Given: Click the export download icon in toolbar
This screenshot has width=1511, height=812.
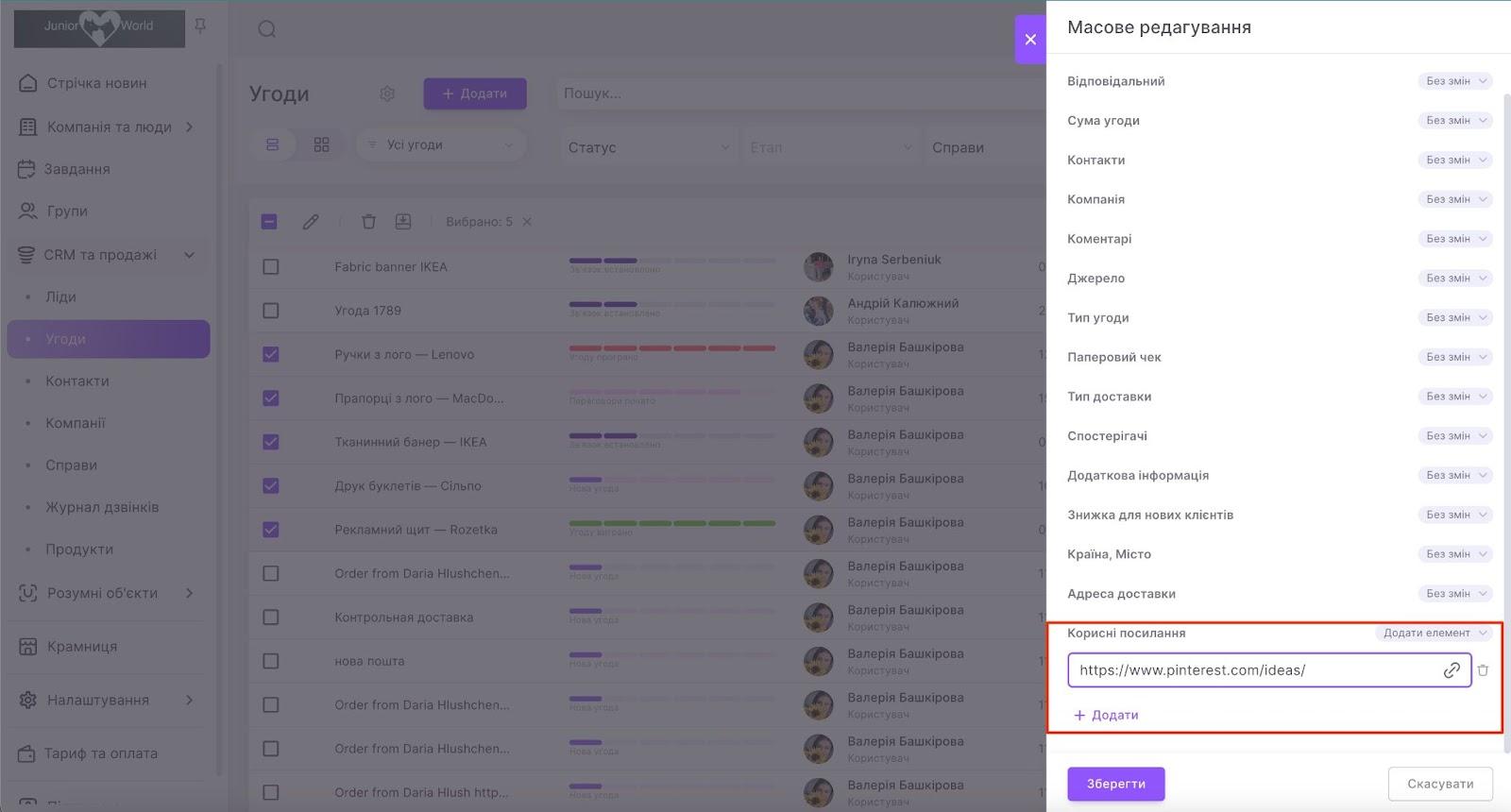Looking at the screenshot, I should [x=403, y=222].
